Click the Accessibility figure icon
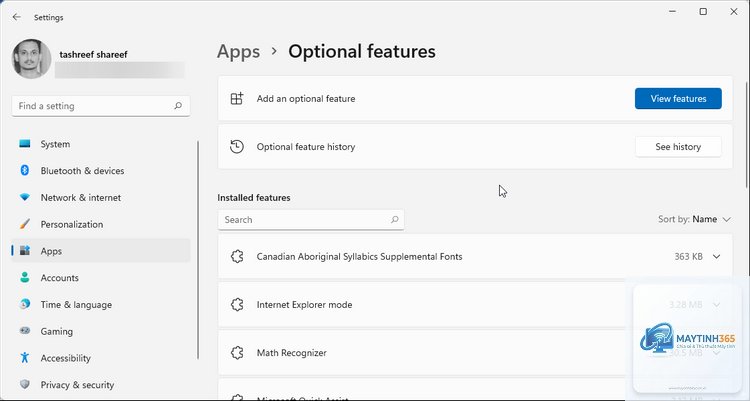This screenshot has width=750, height=401. pos(25,358)
